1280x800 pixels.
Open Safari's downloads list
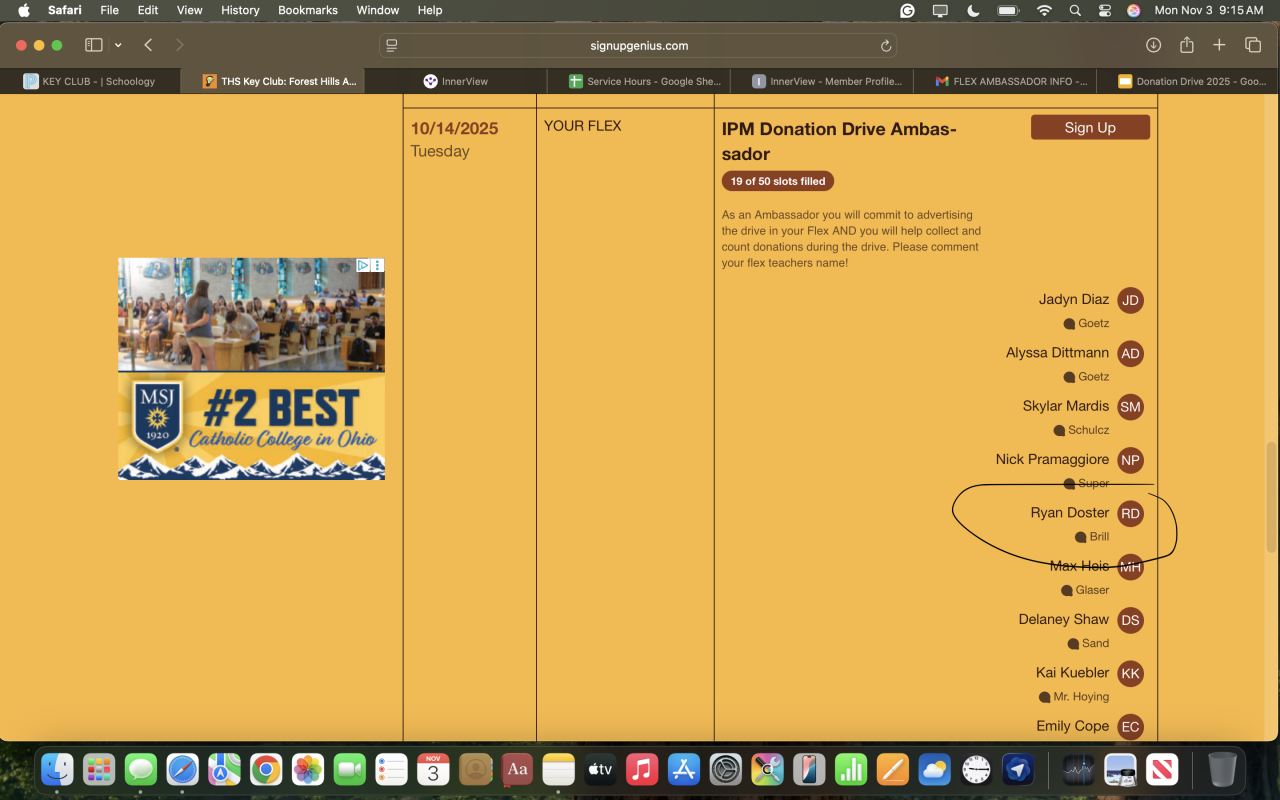(x=1153, y=45)
